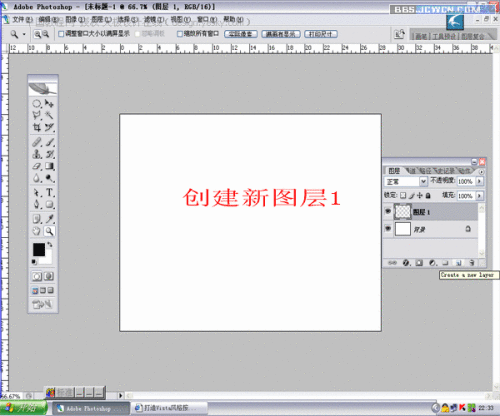This screenshot has width=500, height=416.
Task: Click the 打印尺寸 button
Action: 321,34
